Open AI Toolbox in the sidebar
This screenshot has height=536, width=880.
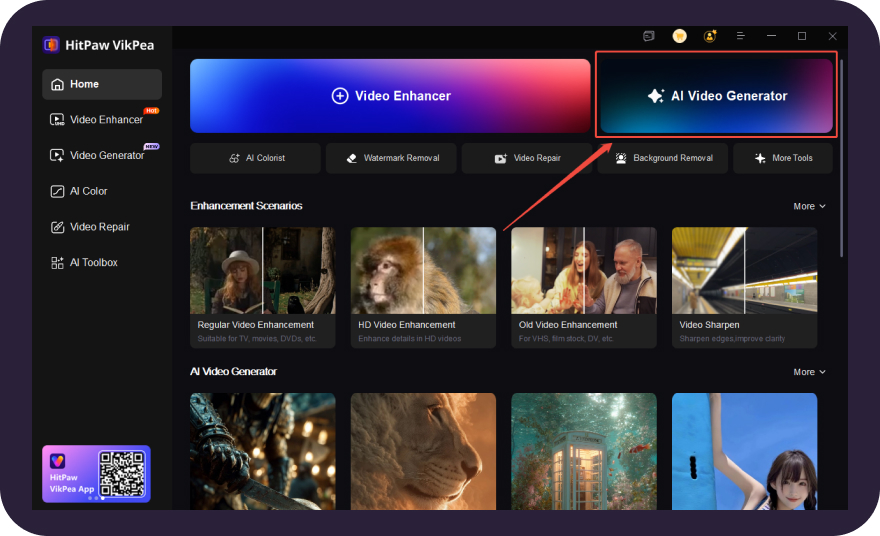tap(102, 263)
